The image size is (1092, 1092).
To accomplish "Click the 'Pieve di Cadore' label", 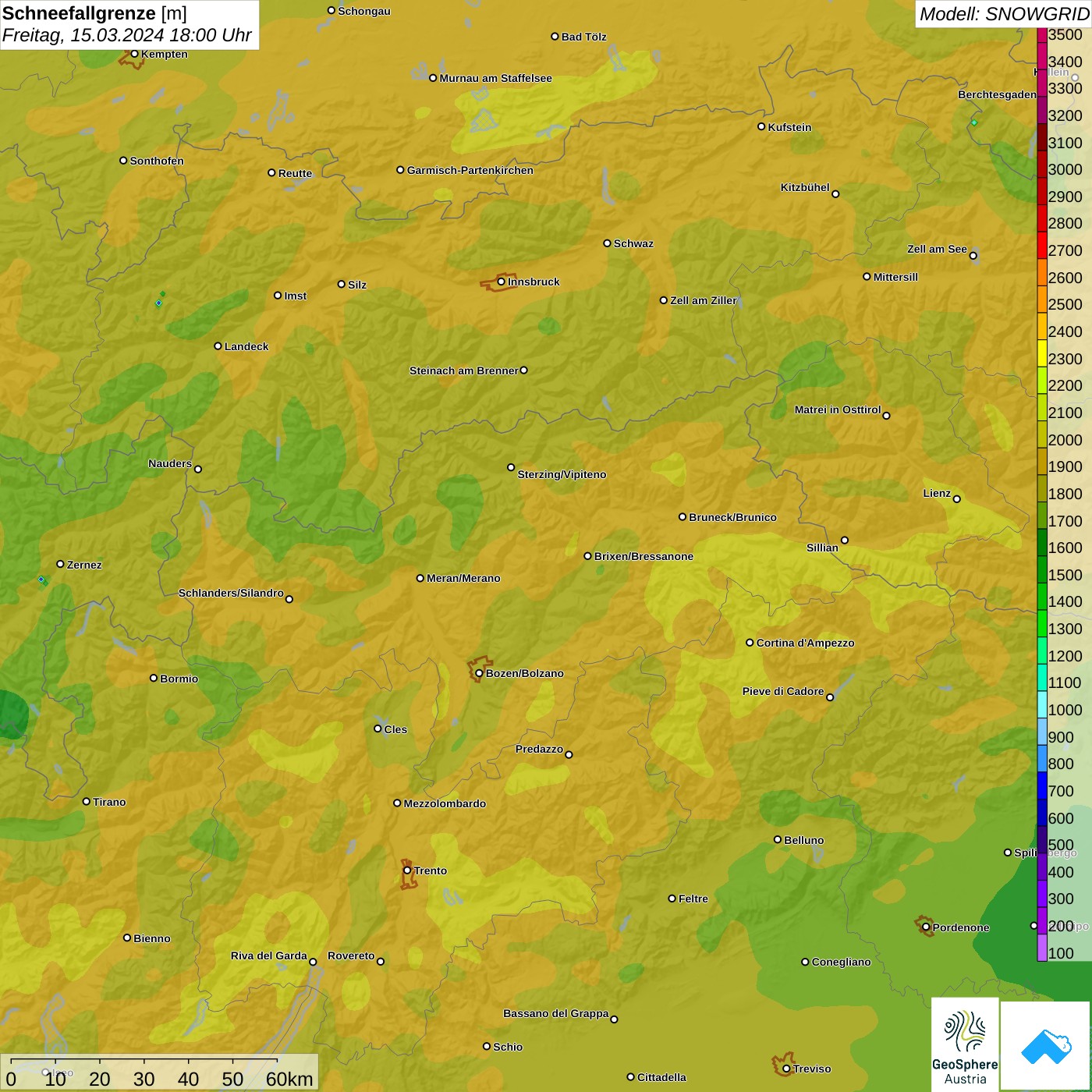I will [x=783, y=691].
